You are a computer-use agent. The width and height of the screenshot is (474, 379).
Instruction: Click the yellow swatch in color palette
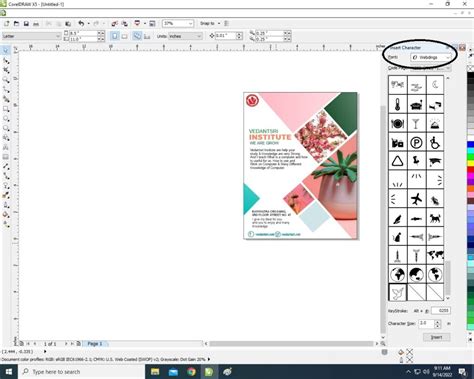coord(470,163)
